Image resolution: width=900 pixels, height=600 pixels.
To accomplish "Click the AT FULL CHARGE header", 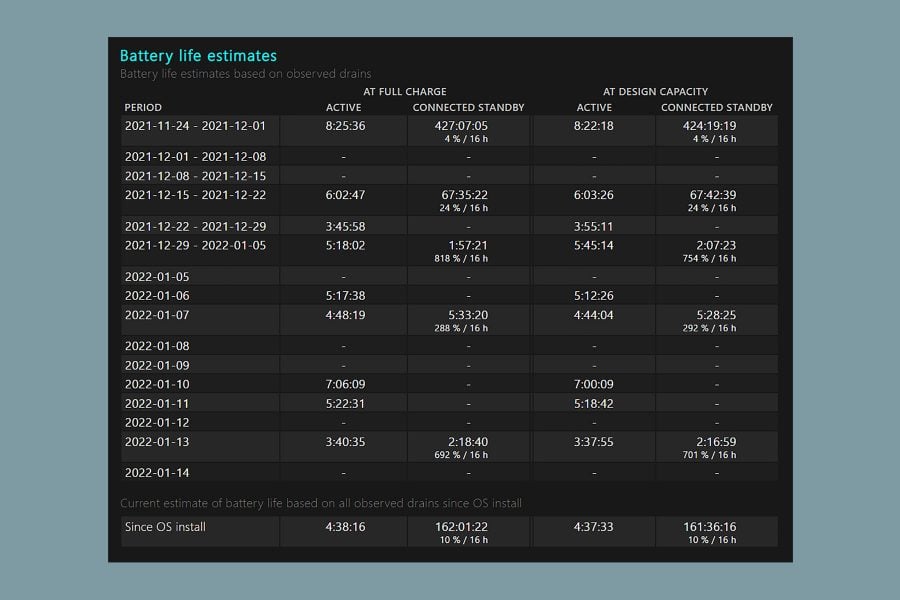I will pos(405,91).
